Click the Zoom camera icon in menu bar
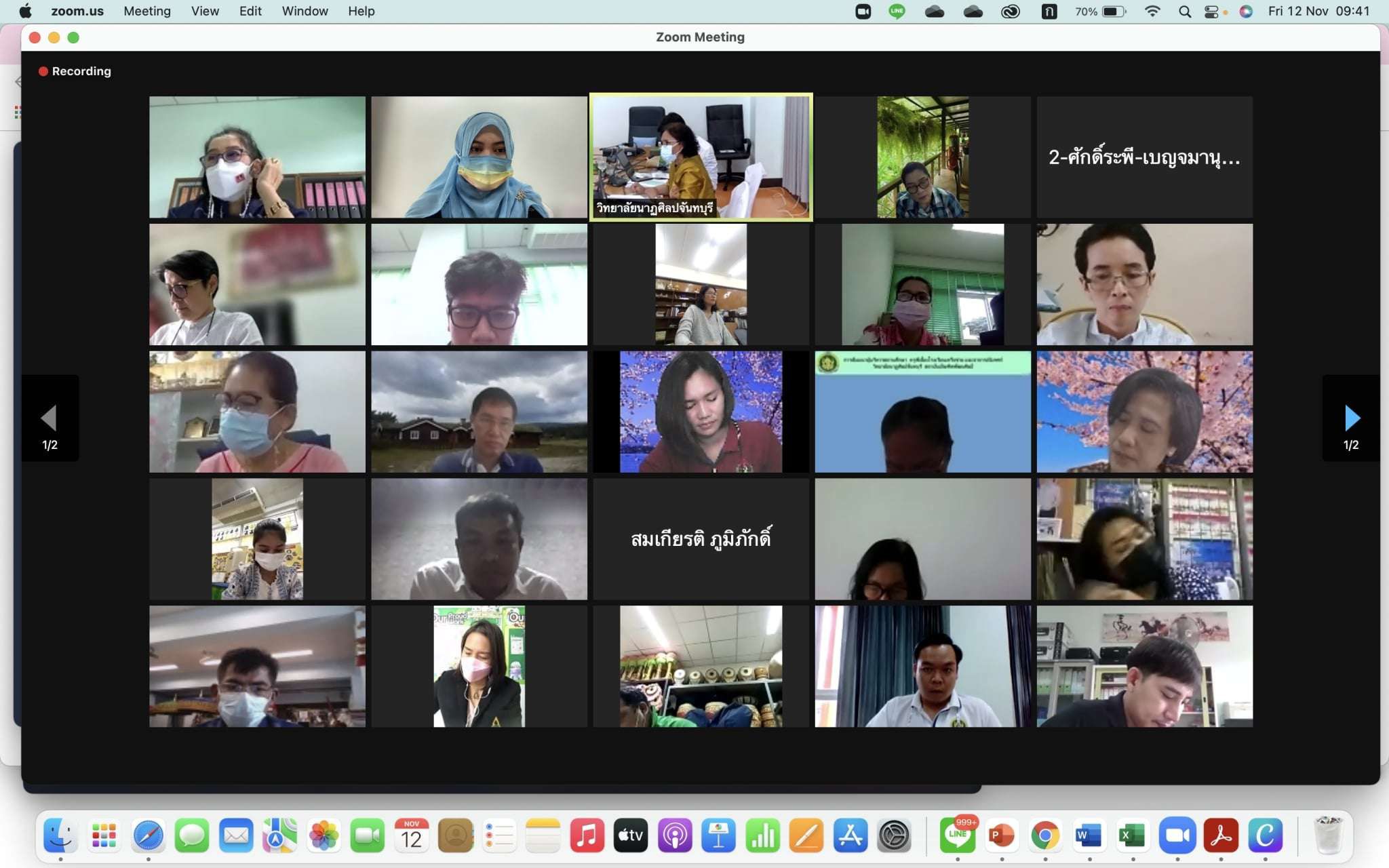The width and height of the screenshot is (1389, 868). (x=863, y=12)
